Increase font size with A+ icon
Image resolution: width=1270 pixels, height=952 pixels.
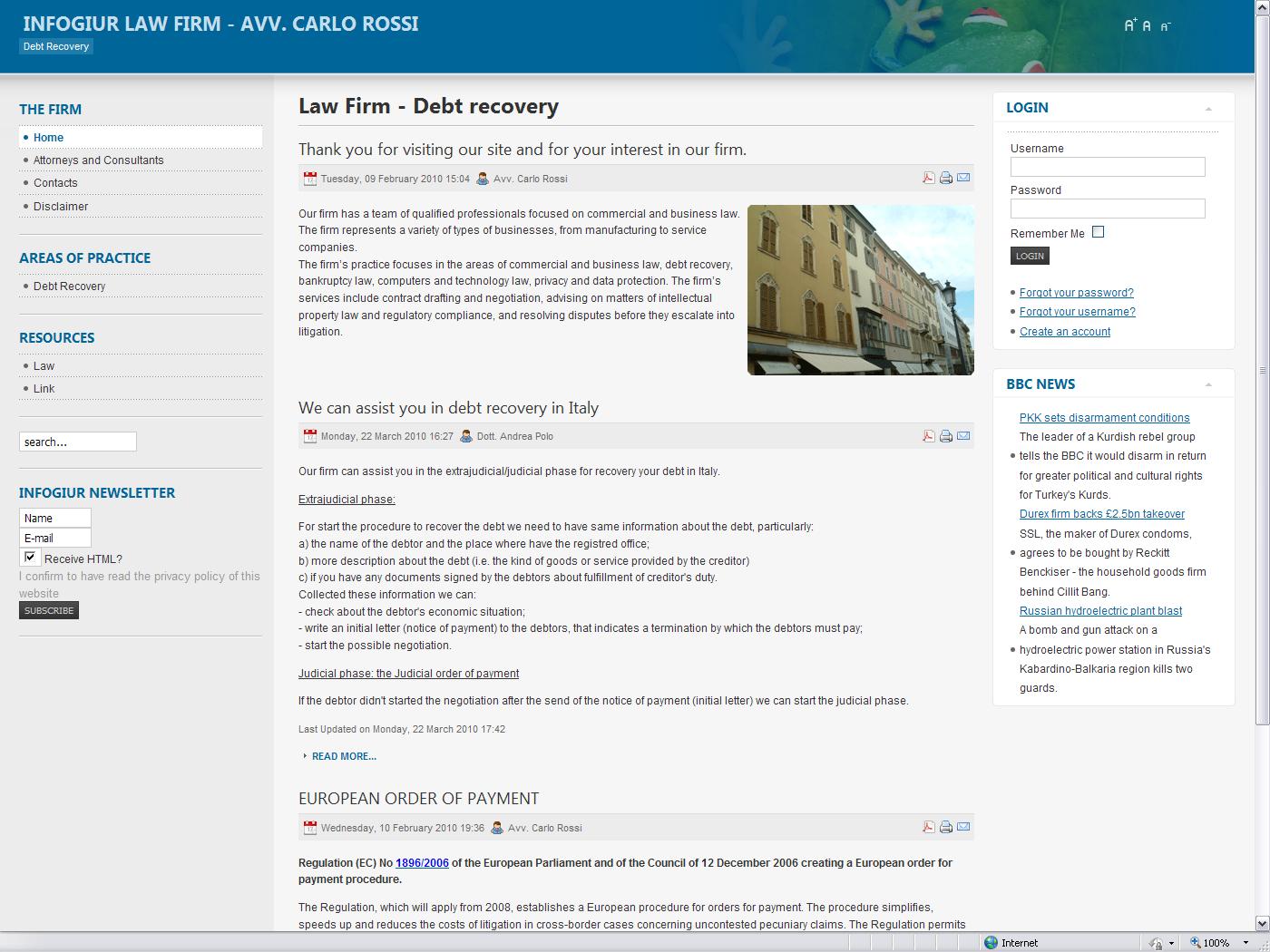point(1130,25)
